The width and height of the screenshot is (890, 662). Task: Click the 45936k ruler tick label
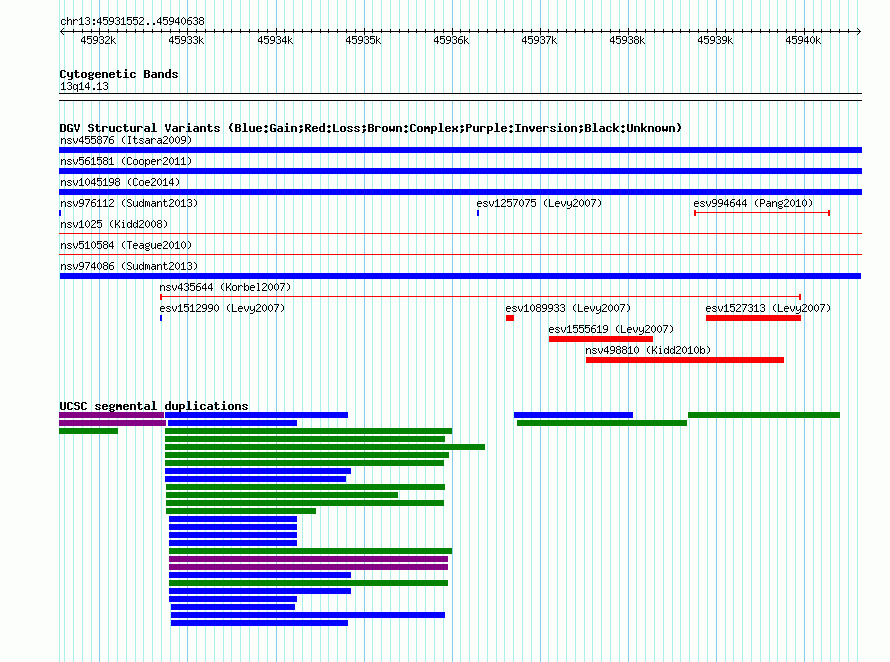pos(451,40)
